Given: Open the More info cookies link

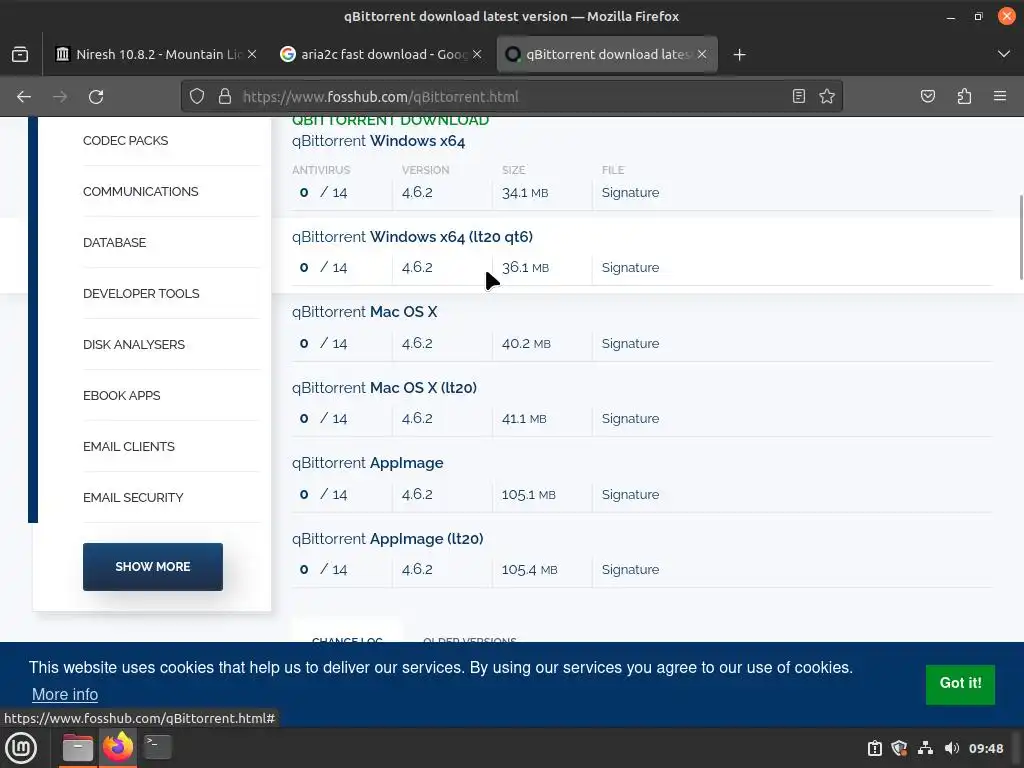Looking at the screenshot, I should pyautogui.click(x=65, y=694).
